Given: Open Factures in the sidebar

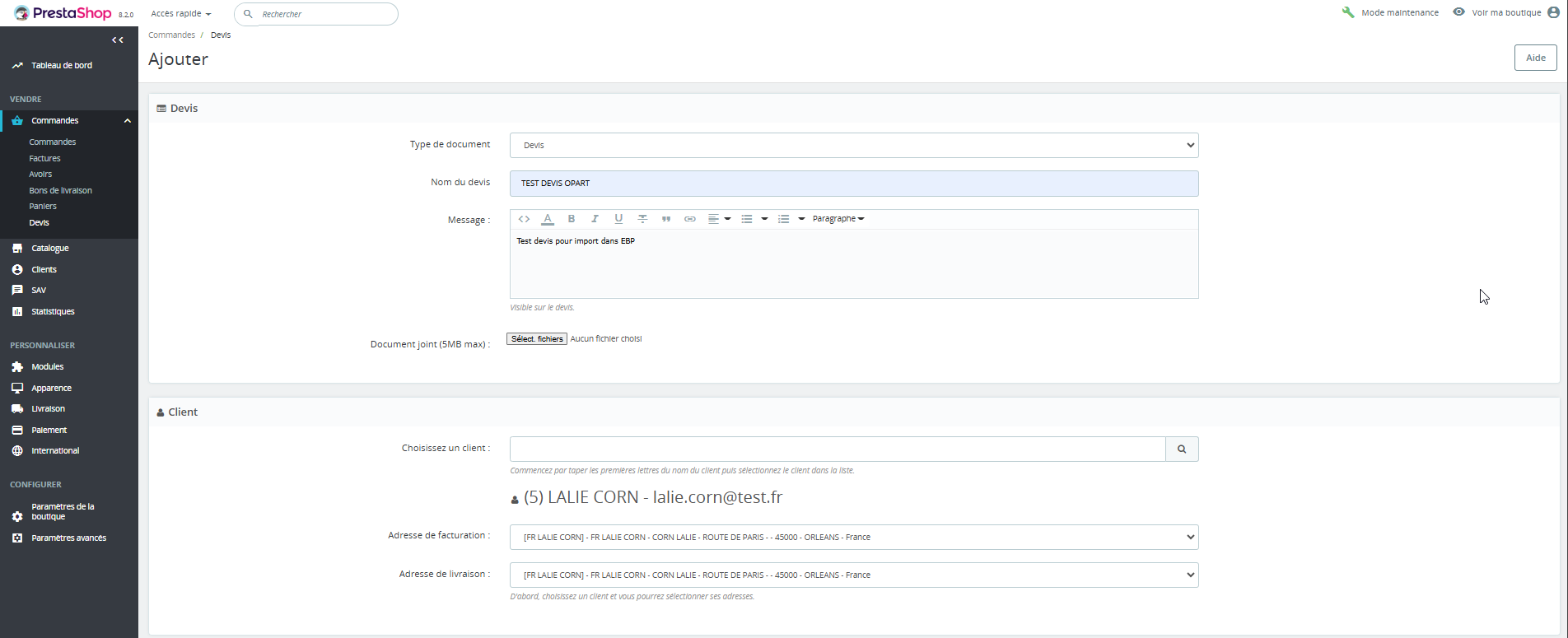Looking at the screenshot, I should 44,158.
